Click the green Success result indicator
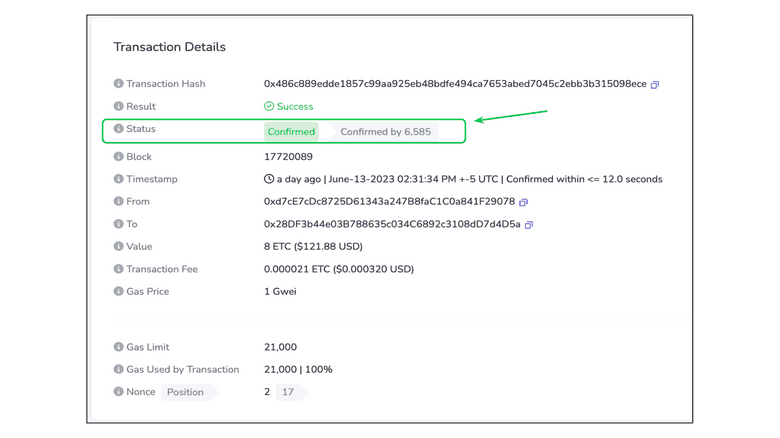Image resolution: width=780 pixels, height=438 pixels. [x=289, y=106]
